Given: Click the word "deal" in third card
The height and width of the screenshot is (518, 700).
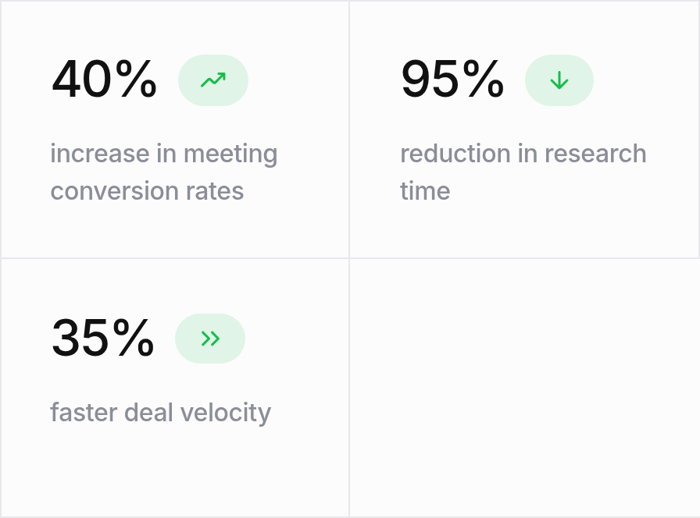Looking at the screenshot, I should 149,412.
